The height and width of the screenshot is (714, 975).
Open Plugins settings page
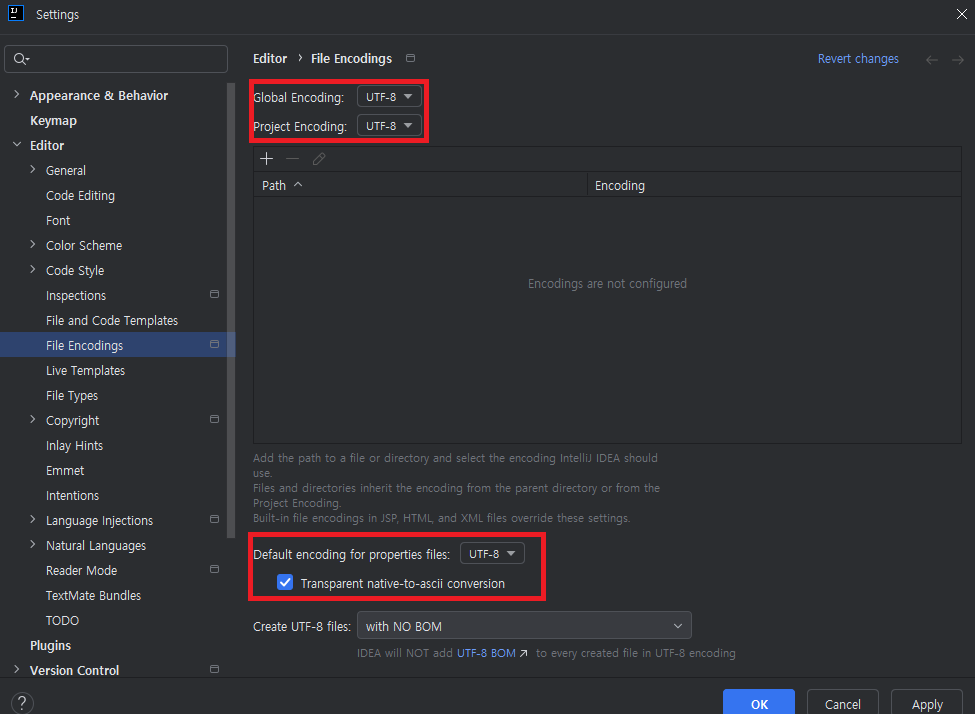click(x=50, y=646)
